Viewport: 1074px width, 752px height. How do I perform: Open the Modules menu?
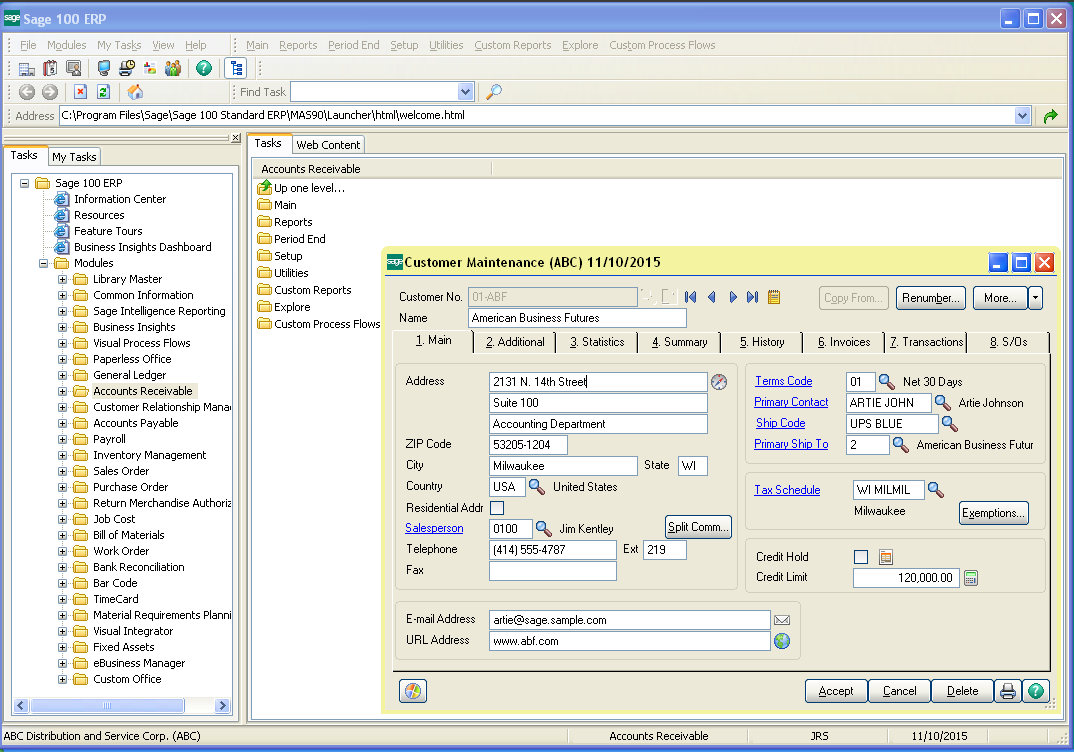66,45
